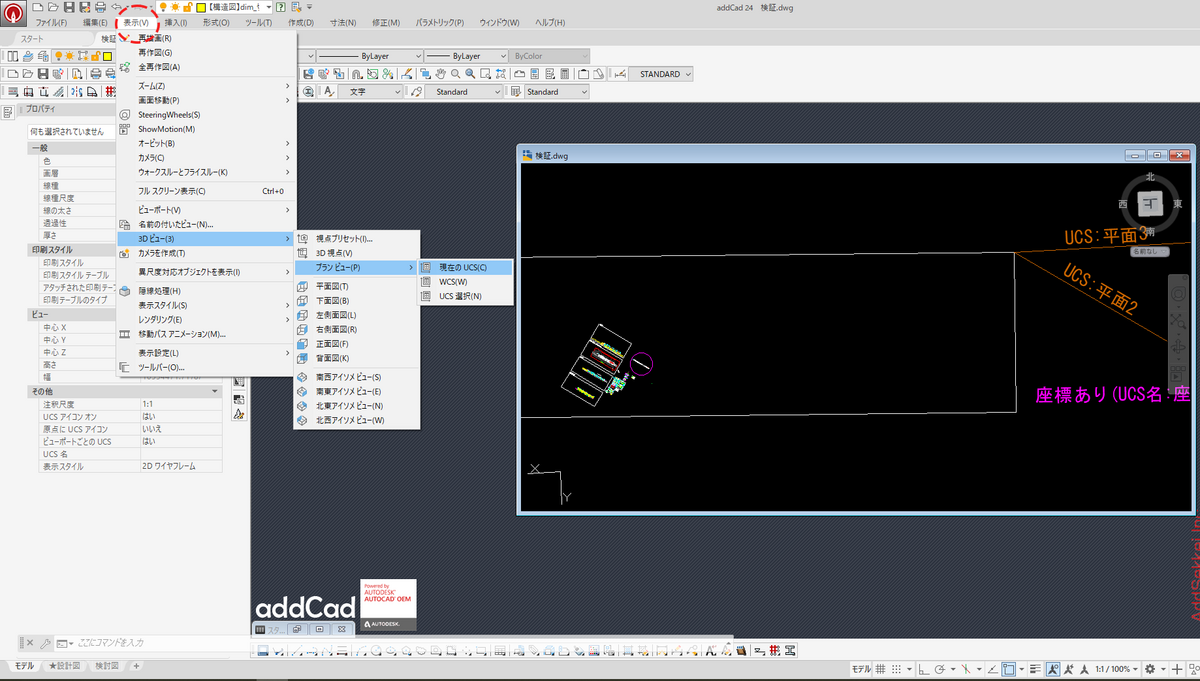1200x681 pixels.
Task: Open ツールバー(O) settings entry
Action: point(206,367)
